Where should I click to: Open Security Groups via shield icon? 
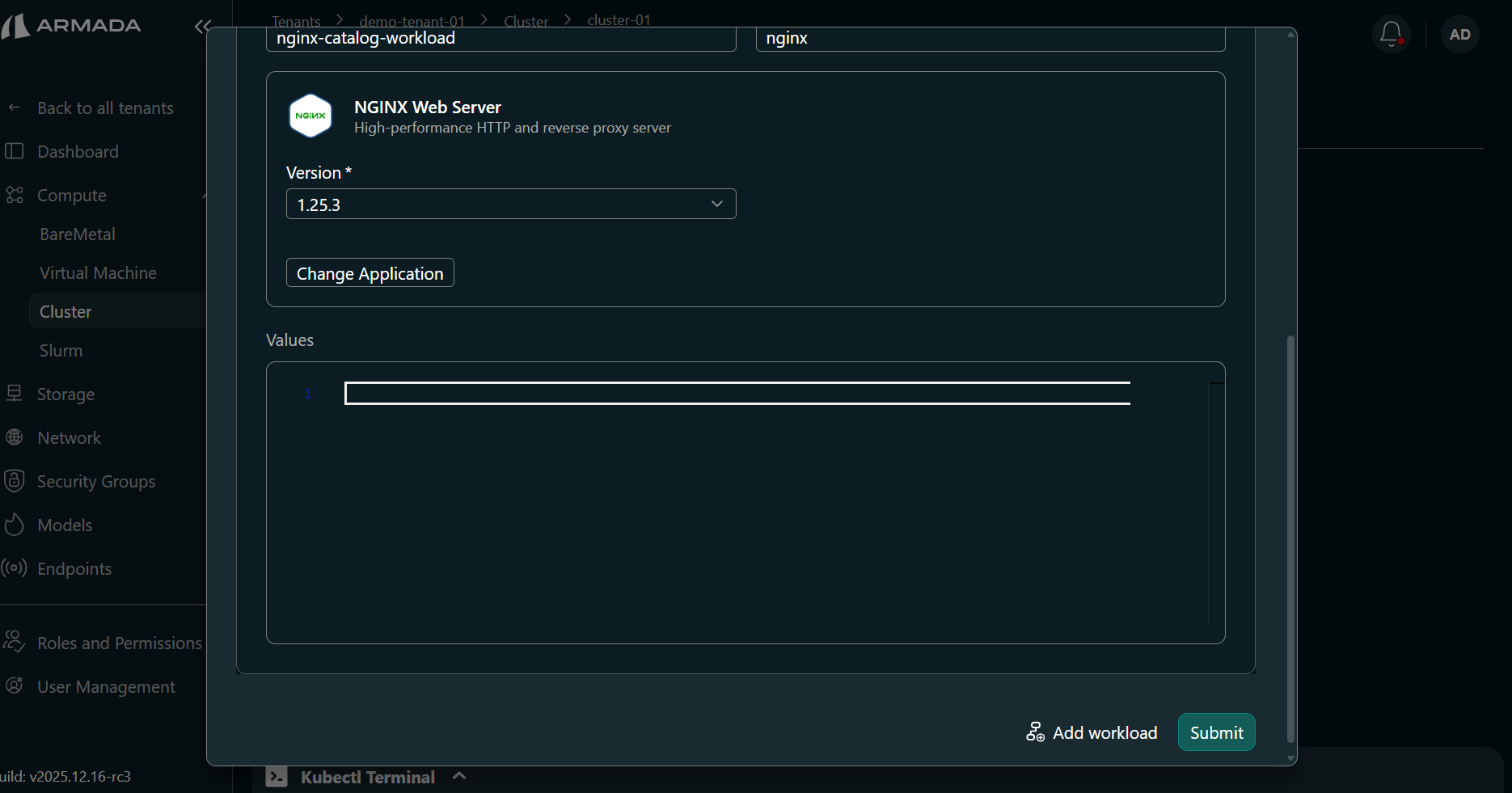tap(15, 481)
